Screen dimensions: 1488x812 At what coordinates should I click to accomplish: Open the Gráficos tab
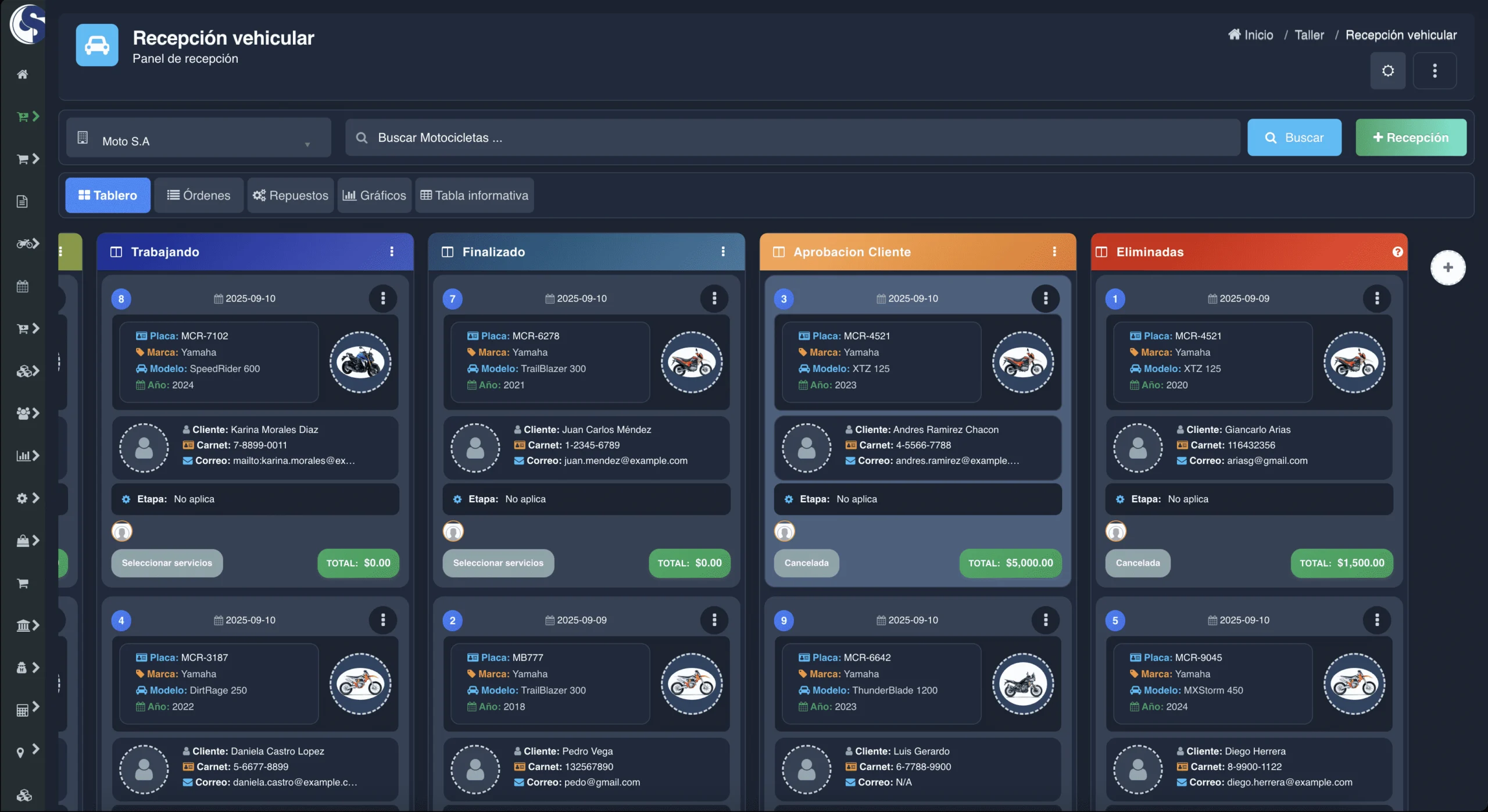[374, 195]
